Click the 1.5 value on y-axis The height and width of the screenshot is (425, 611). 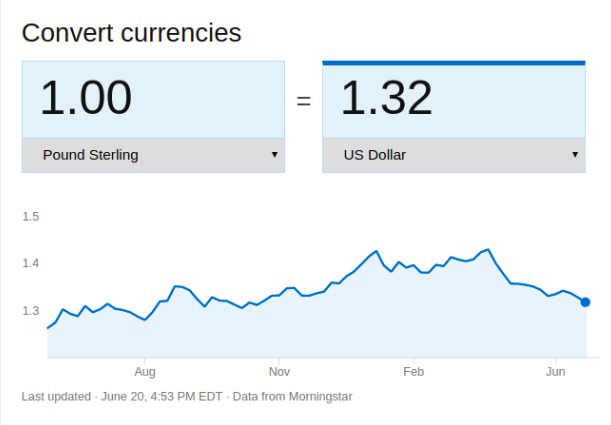pos(31,217)
